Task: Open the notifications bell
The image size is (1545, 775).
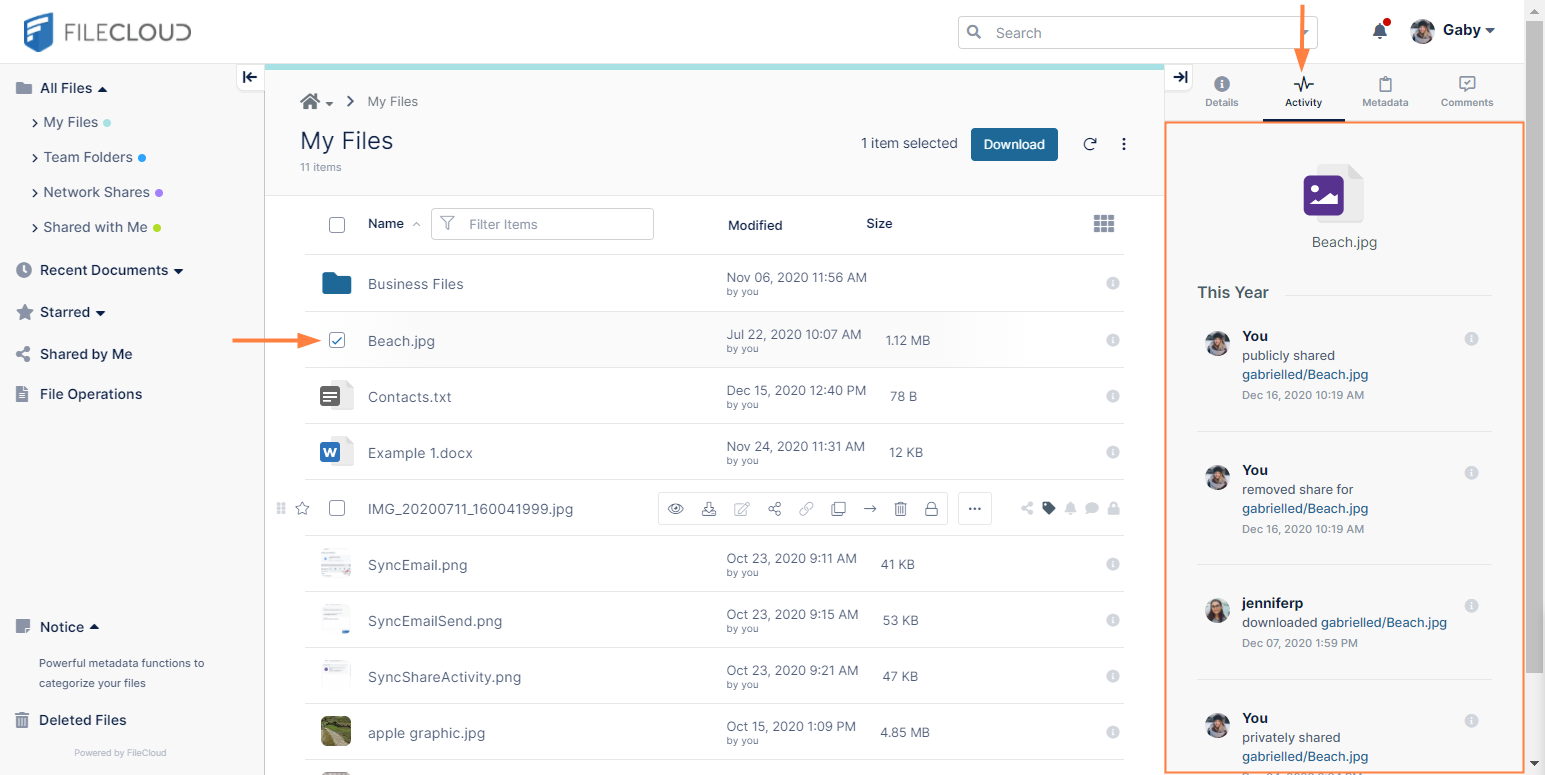Action: [x=1379, y=31]
